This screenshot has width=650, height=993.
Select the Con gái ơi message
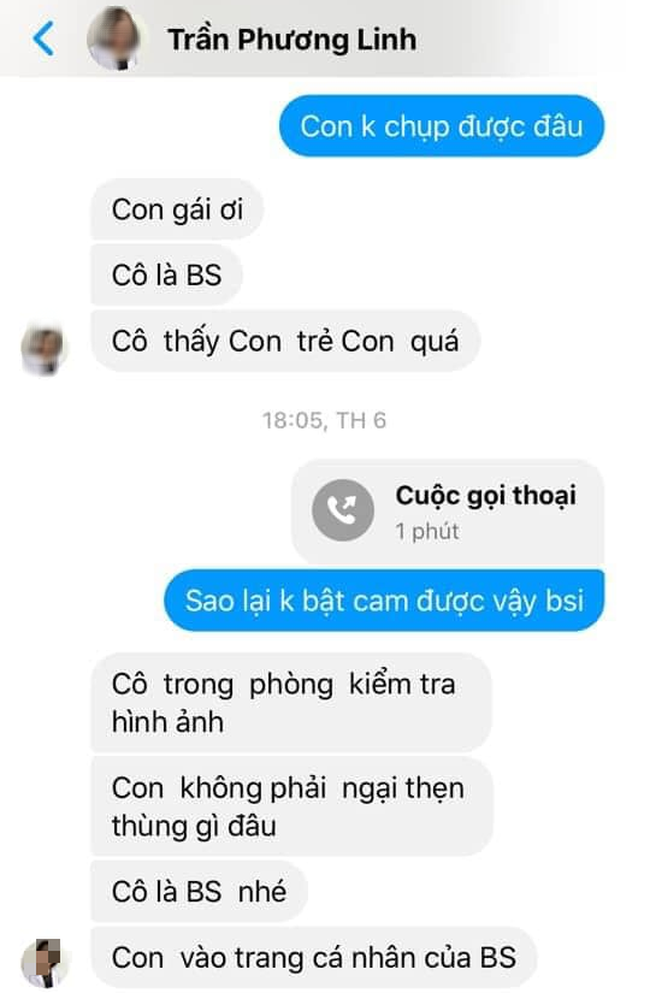[x=177, y=210]
